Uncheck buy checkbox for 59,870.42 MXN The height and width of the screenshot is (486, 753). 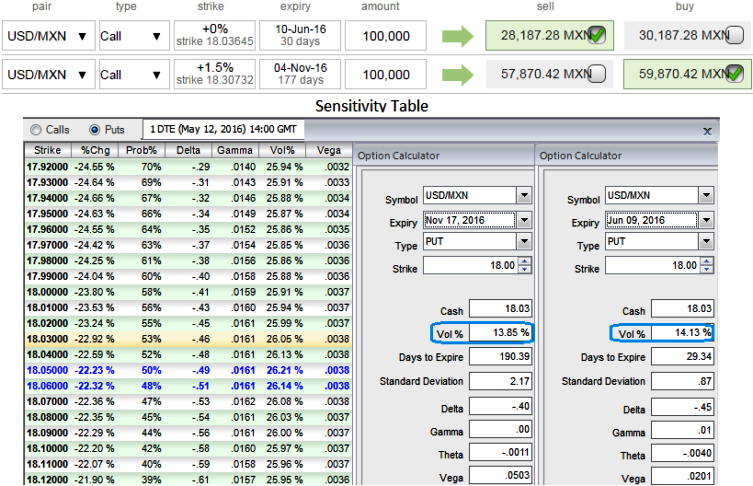[x=735, y=74]
